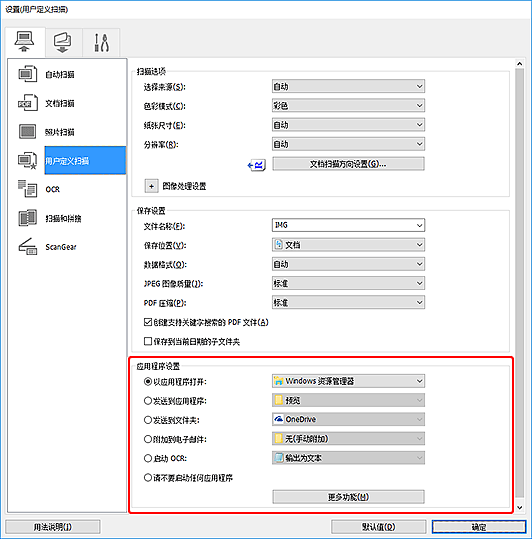
Task: Open the 无(手动附加) email dropdown
Action: pyautogui.click(x=348, y=439)
